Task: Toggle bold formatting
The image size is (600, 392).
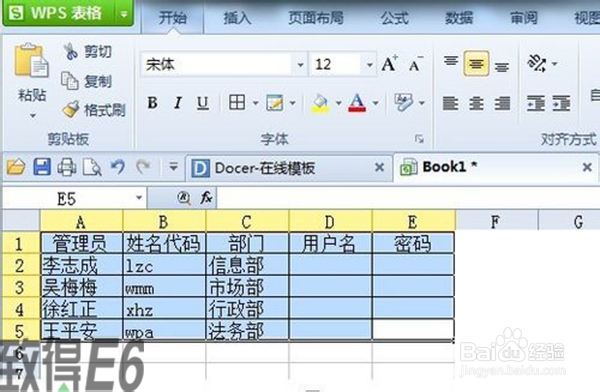Action: (x=152, y=103)
